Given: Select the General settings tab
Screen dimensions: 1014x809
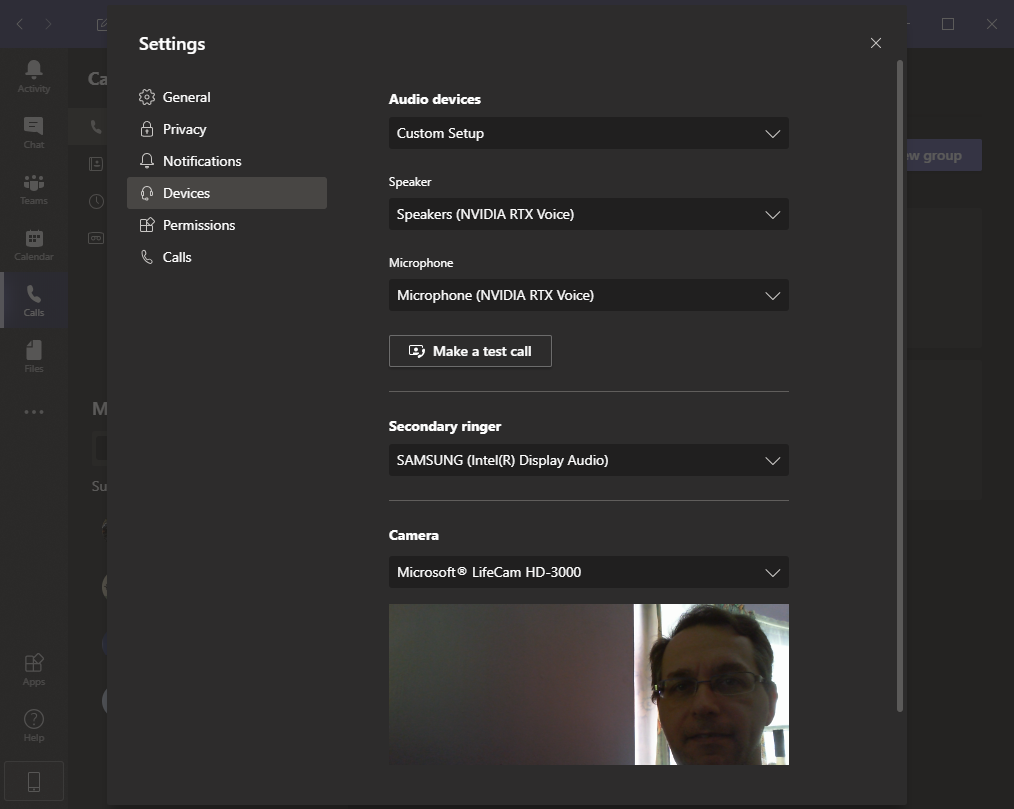Looking at the screenshot, I should point(227,97).
